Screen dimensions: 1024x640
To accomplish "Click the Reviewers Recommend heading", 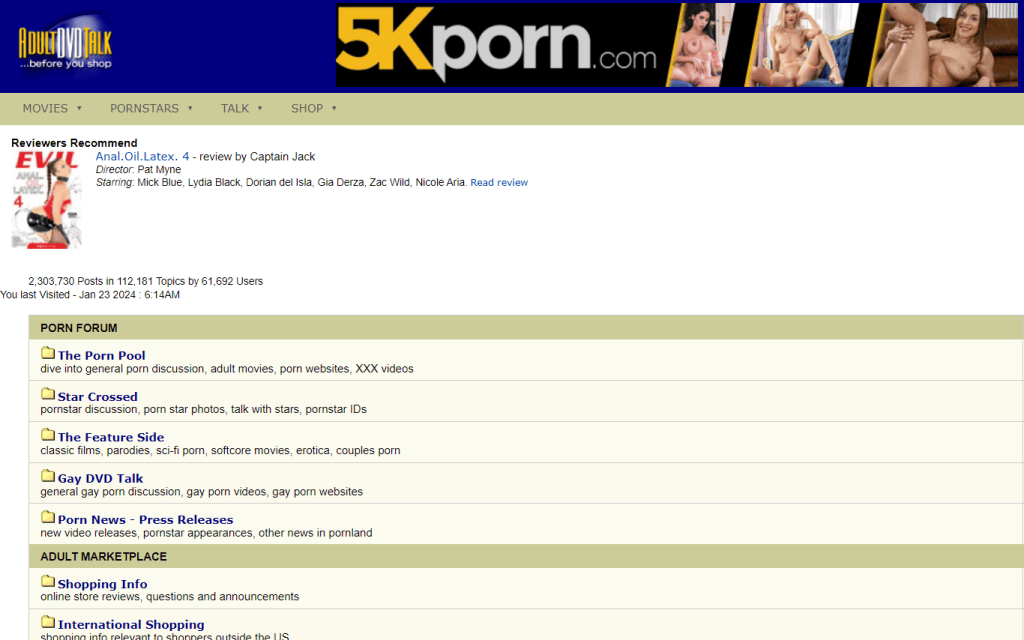I will (74, 143).
